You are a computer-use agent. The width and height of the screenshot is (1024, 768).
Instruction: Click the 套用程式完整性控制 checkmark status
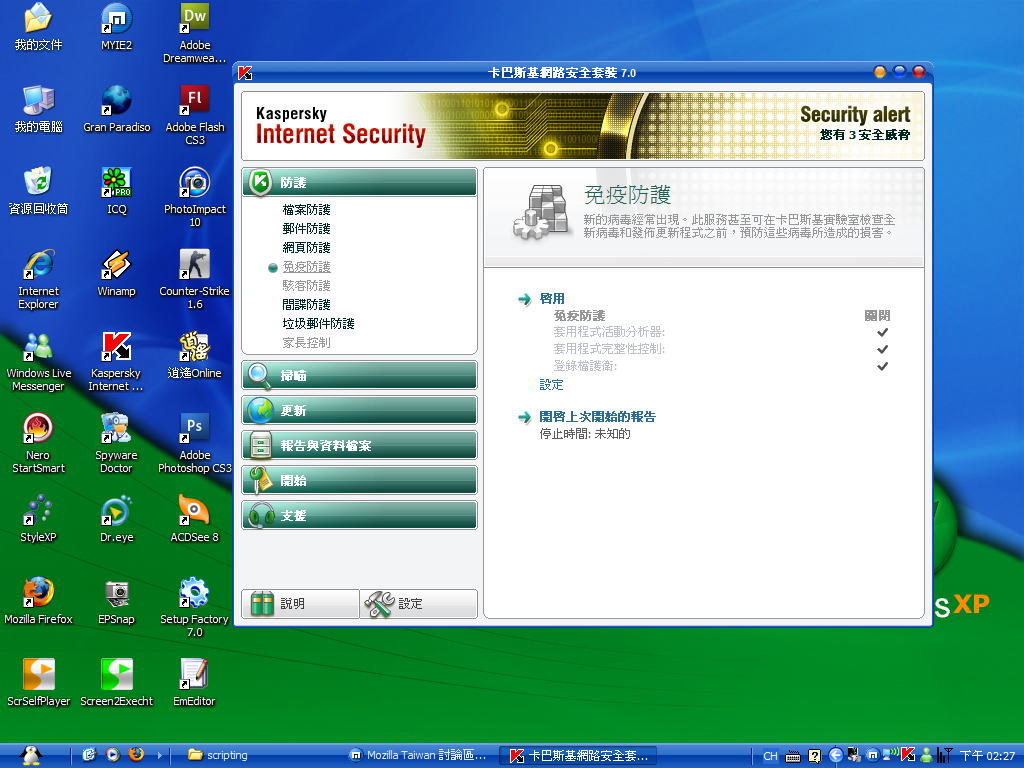pos(882,349)
